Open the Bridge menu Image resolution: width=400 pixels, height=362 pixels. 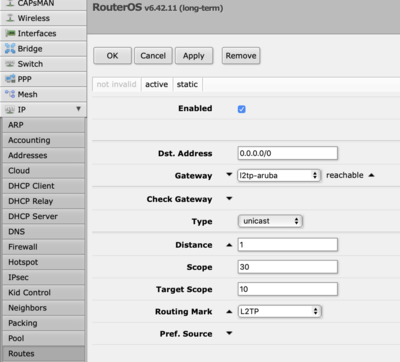click(x=43, y=49)
